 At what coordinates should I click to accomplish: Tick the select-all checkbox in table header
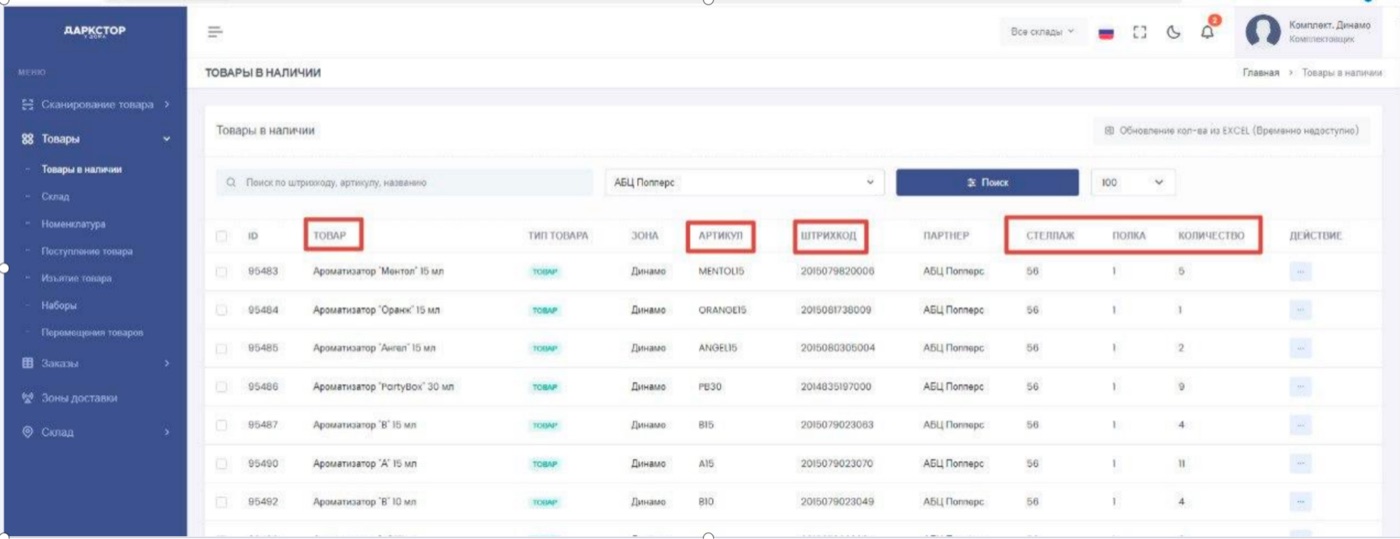tap(221, 236)
